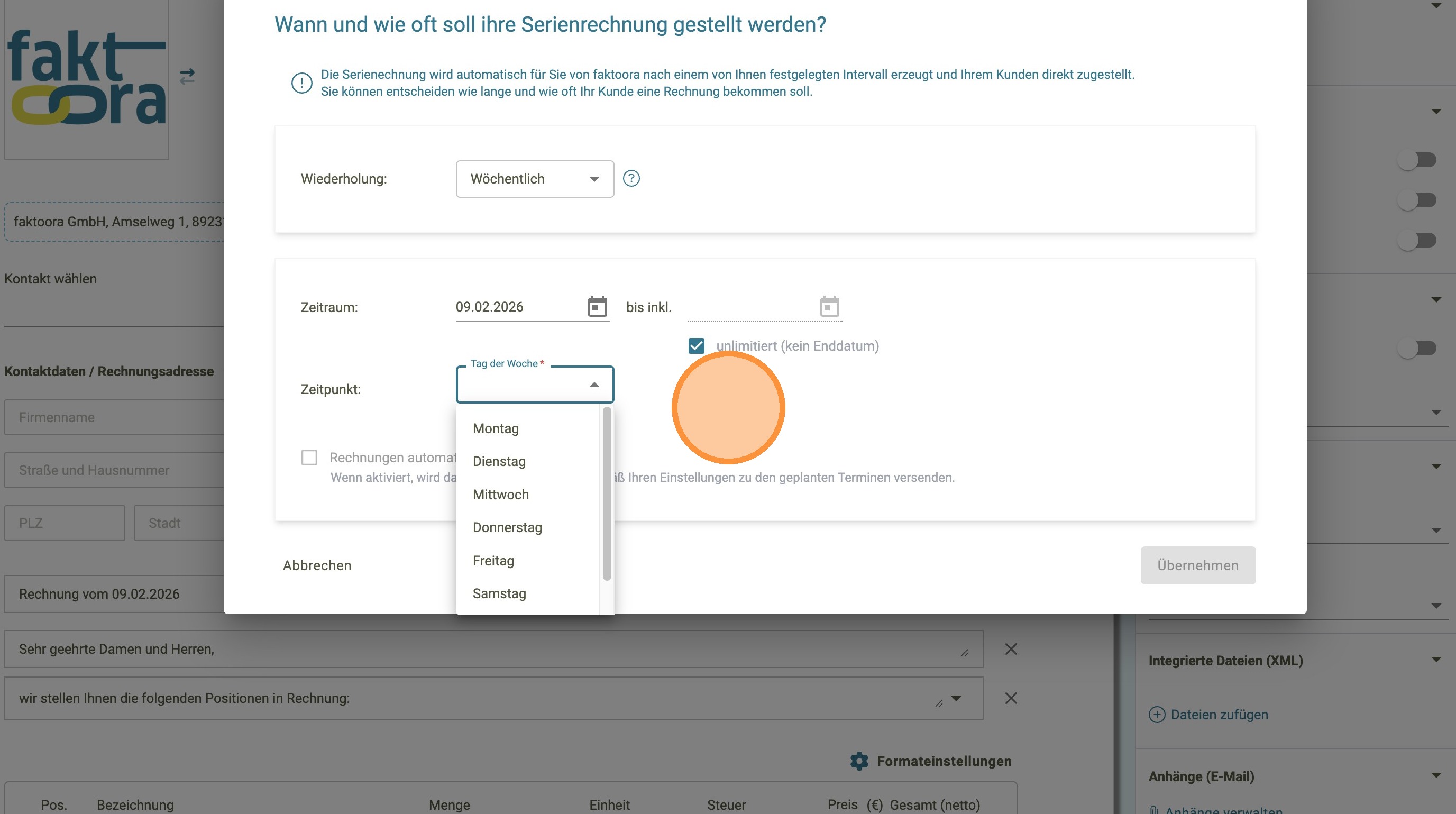The image size is (1456, 814).
Task: Choose Freitag in the weekday list
Action: tap(493, 561)
